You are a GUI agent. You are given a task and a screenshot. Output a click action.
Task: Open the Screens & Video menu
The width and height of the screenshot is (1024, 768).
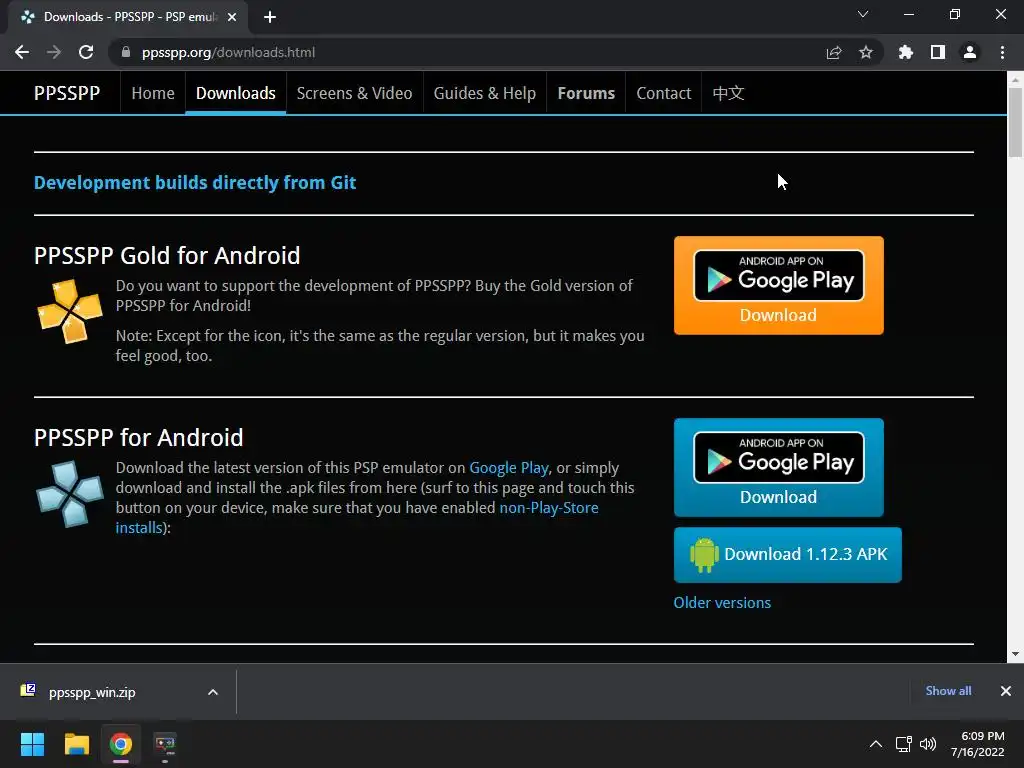355,93
